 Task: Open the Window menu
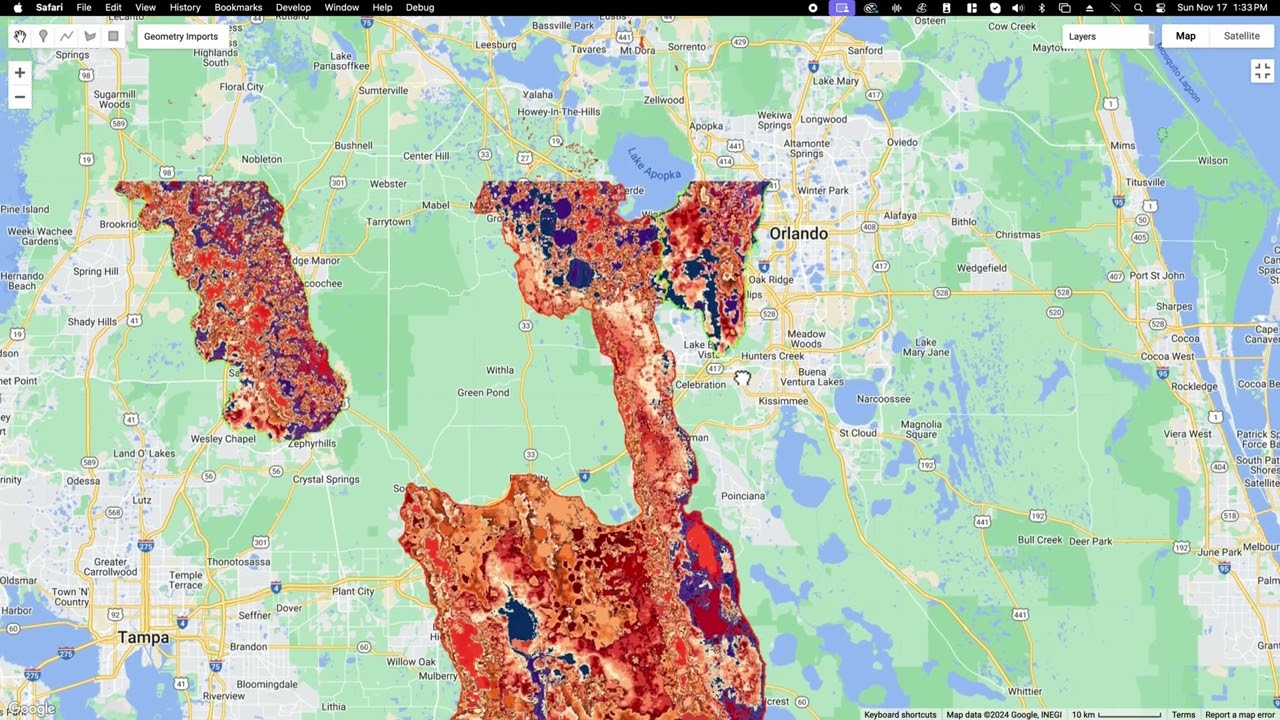342,7
